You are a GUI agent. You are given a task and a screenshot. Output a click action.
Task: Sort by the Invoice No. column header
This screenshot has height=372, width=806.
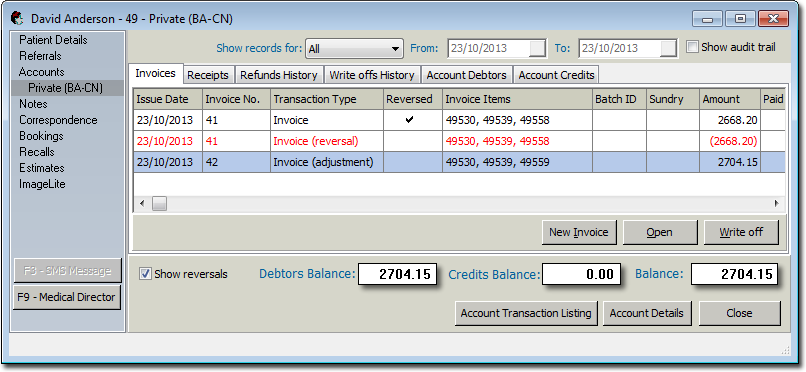pos(236,99)
